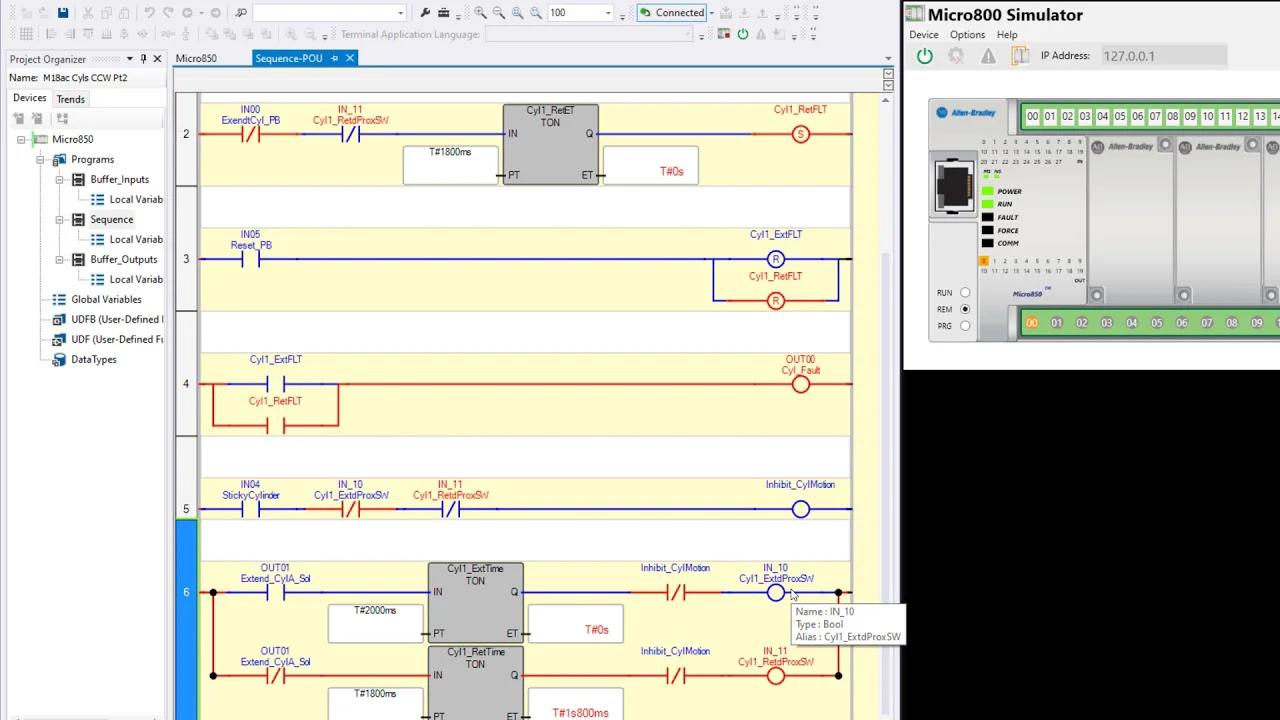Click the wrench icon in the toolbar
The height and width of the screenshot is (720, 1280).
tap(425, 13)
